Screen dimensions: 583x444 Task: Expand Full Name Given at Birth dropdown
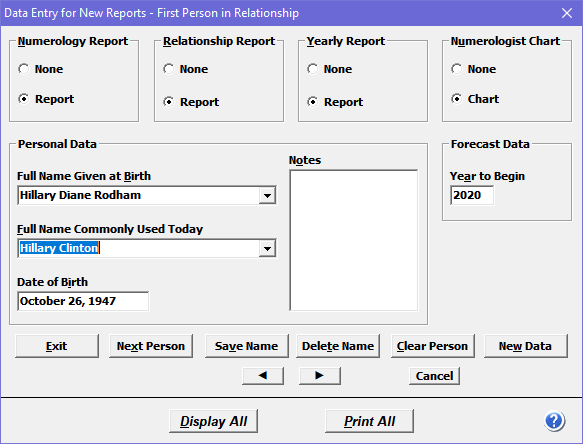267,196
